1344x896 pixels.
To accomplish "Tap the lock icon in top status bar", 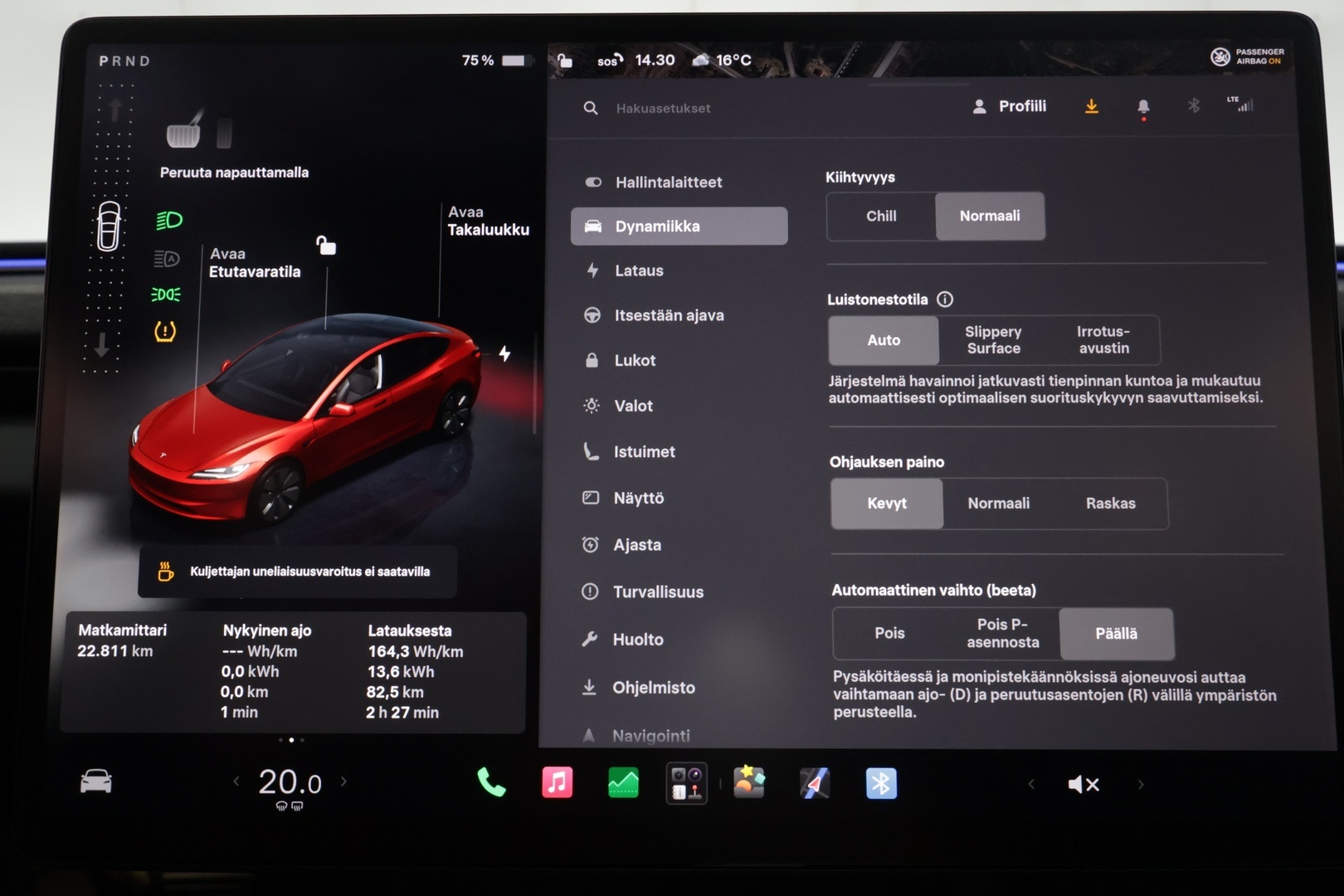I will point(564,60).
